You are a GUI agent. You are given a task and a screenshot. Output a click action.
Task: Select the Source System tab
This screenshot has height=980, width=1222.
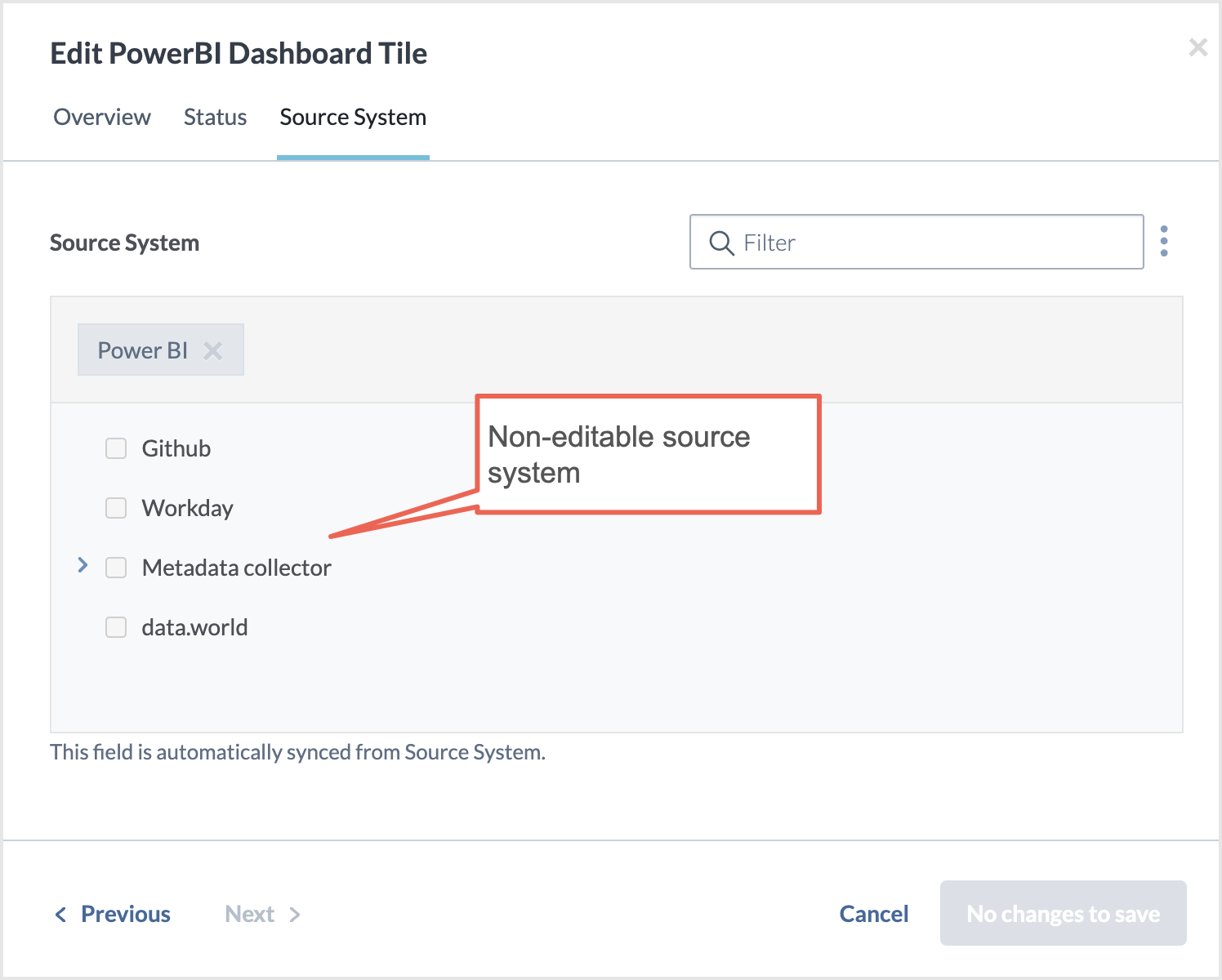point(353,118)
